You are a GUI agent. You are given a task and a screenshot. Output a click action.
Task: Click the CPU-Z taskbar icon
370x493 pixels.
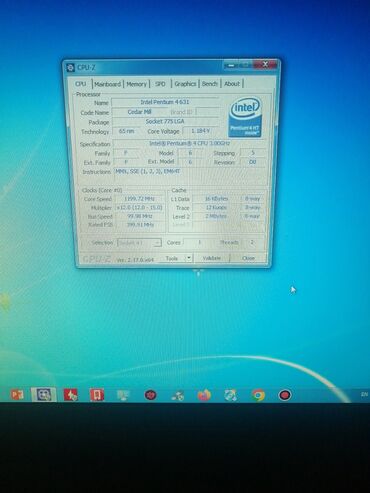pyautogui.click(x=44, y=395)
